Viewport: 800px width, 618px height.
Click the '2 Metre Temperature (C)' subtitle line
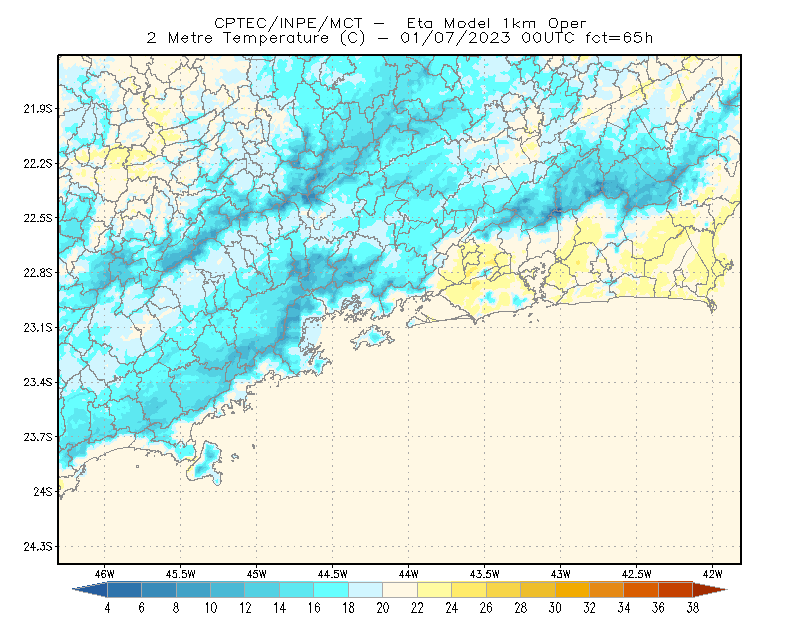pos(400,38)
